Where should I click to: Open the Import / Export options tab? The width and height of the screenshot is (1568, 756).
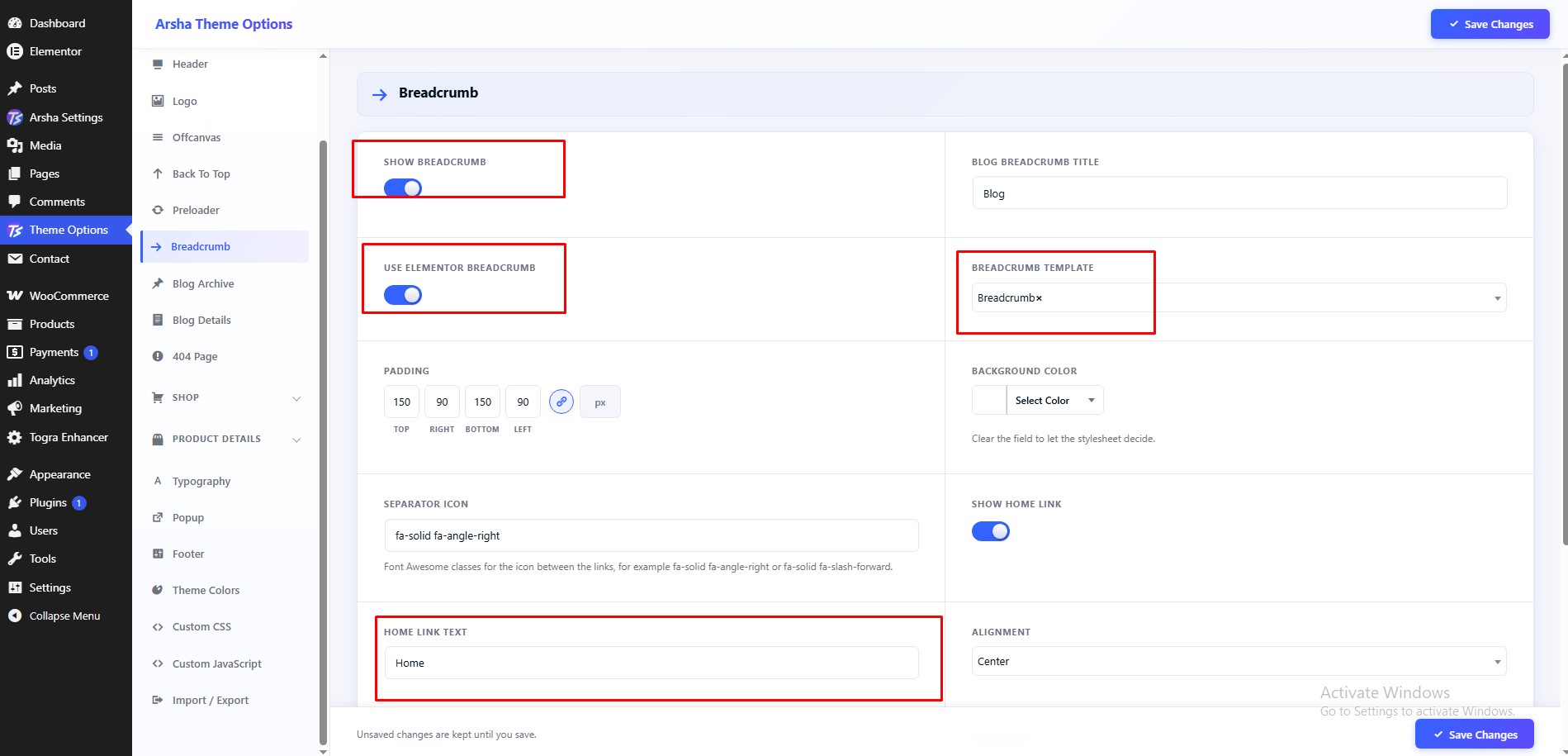225,701
